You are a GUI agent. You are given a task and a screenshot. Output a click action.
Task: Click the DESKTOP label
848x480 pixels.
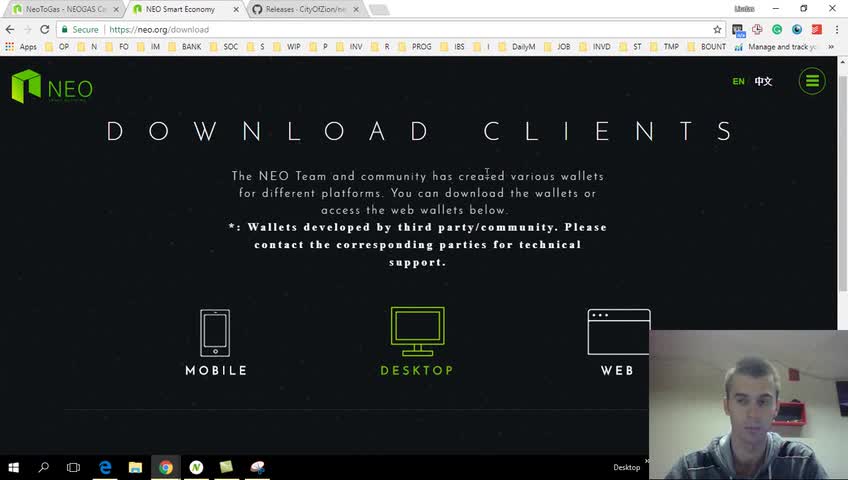tap(417, 370)
